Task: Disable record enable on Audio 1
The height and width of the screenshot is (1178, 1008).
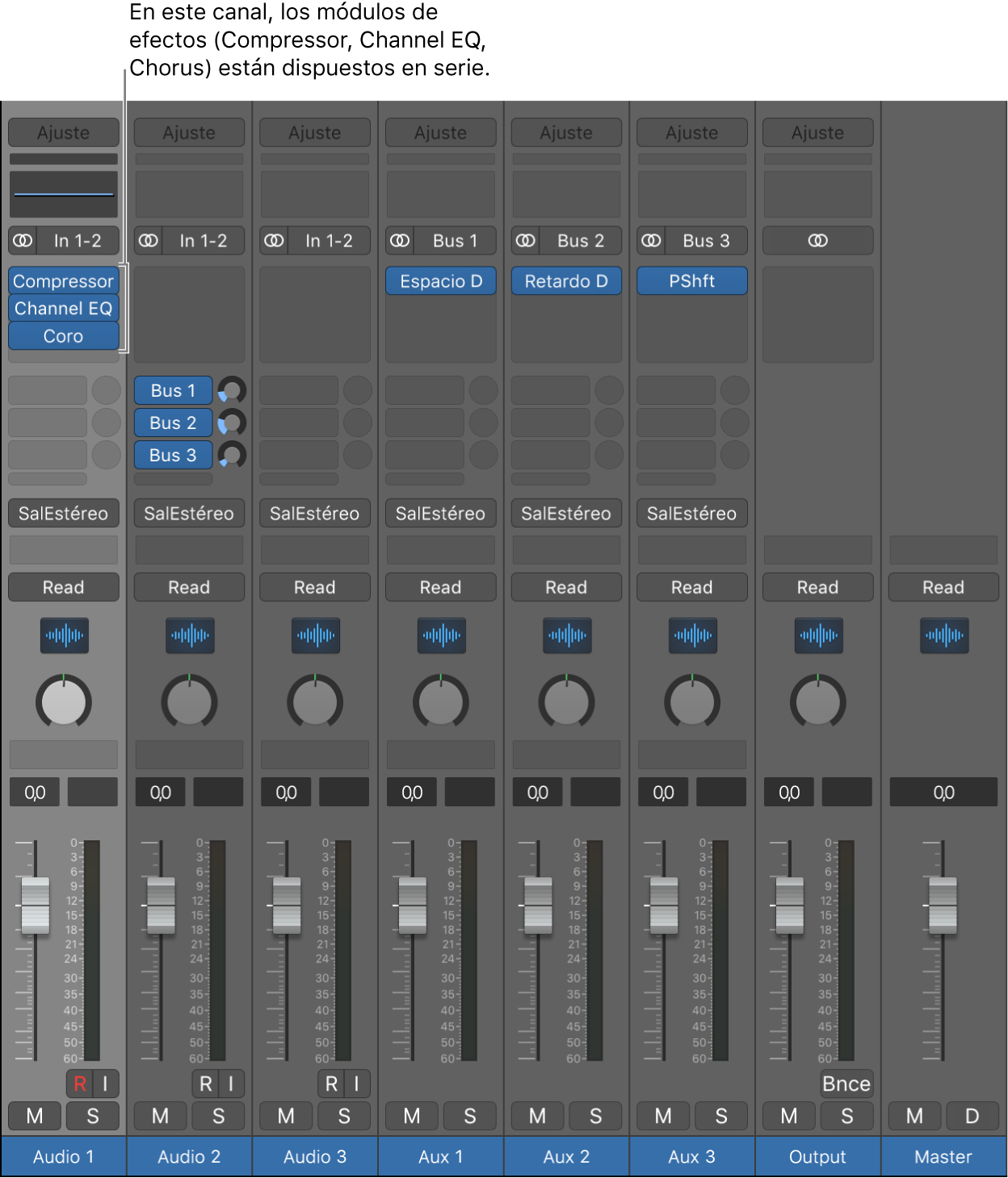Action: (x=80, y=1083)
